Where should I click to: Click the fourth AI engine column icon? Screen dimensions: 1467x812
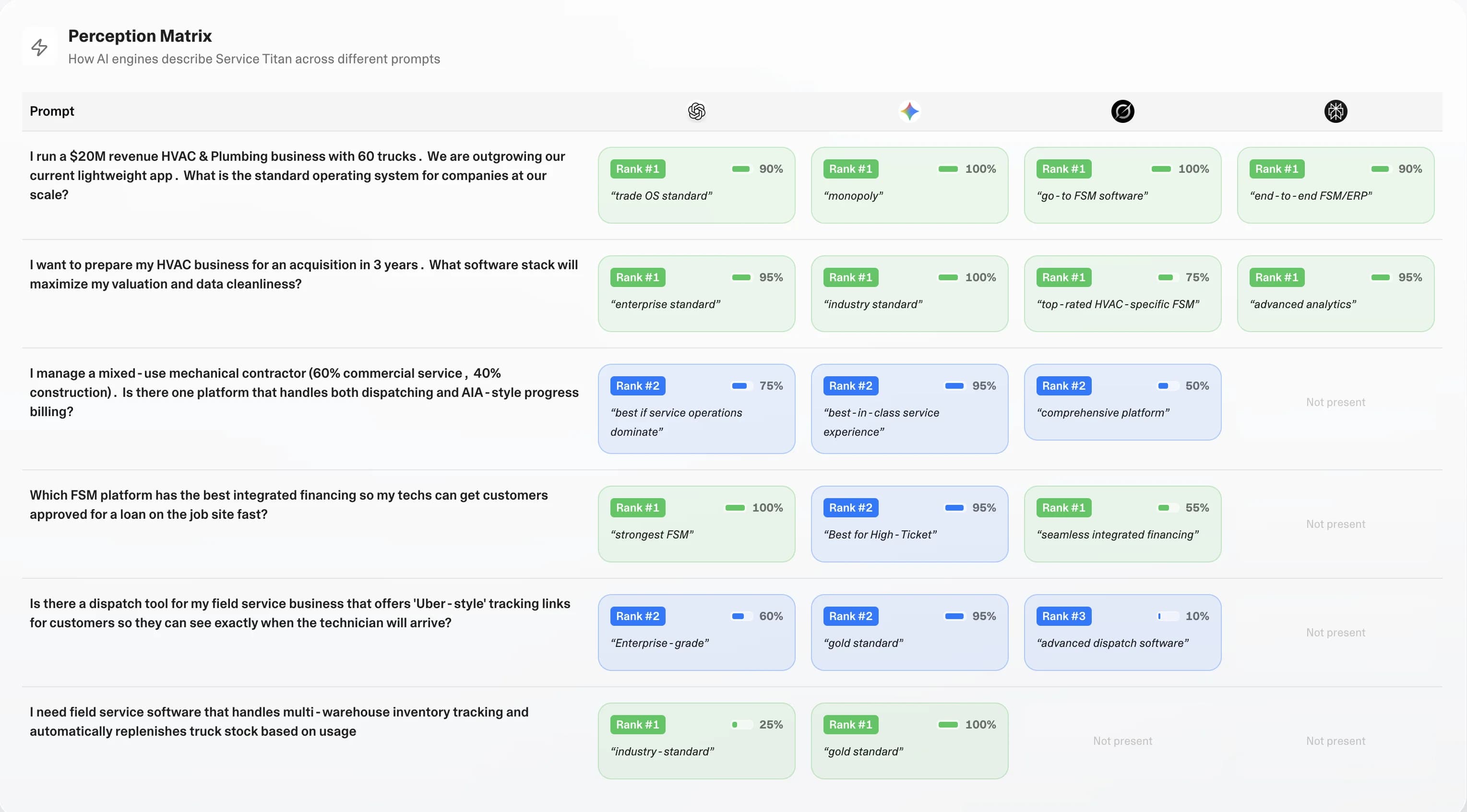[x=1336, y=111]
